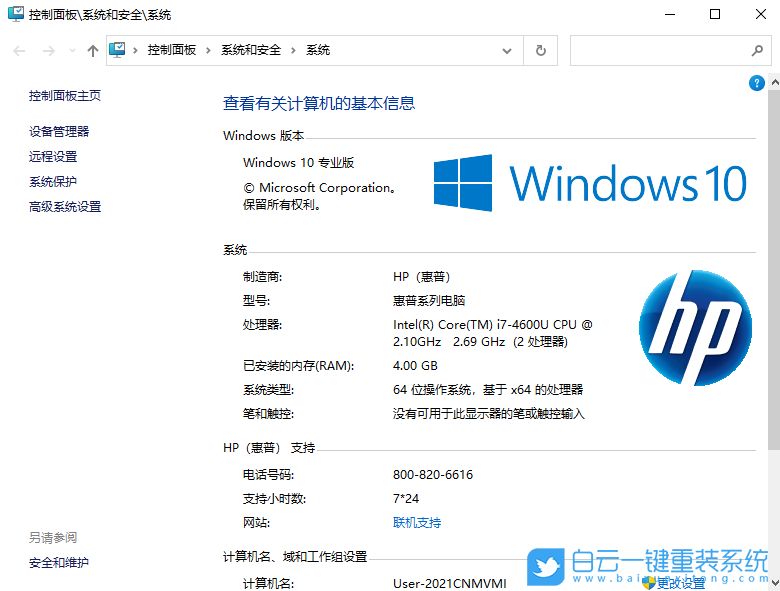Select 控制面板 breadcrumb in address bar
The height and width of the screenshot is (591, 780).
point(172,50)
